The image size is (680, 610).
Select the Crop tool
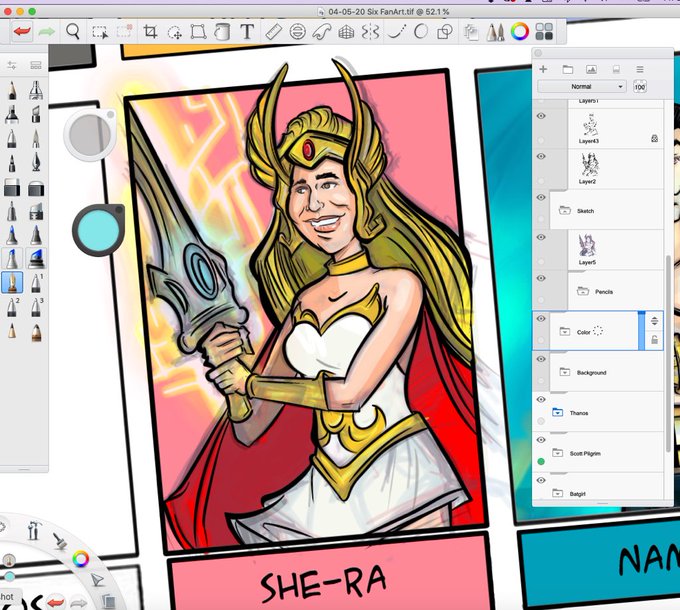click(150, 32)
